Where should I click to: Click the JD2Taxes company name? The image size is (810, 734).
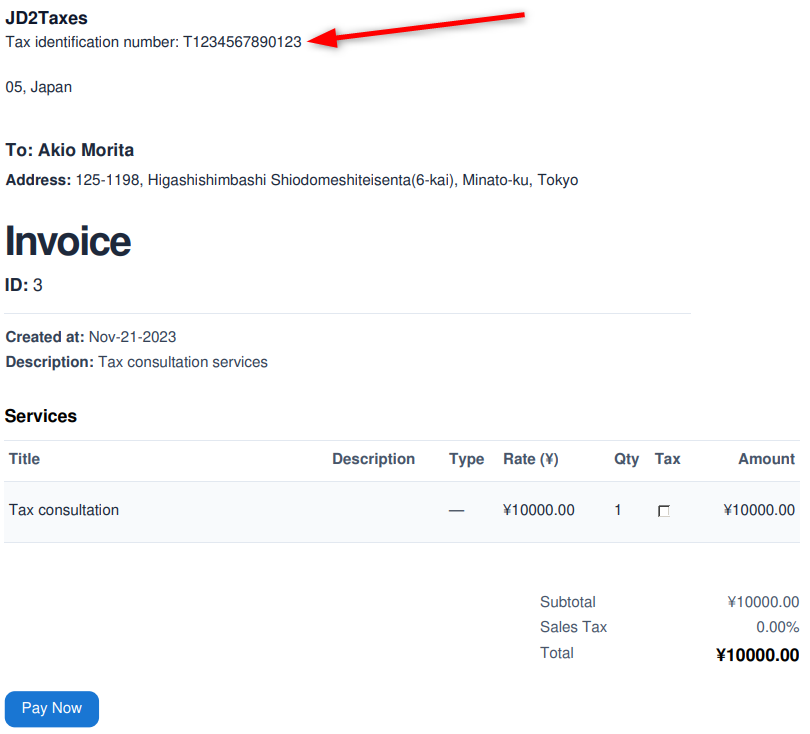pos(46,18)
